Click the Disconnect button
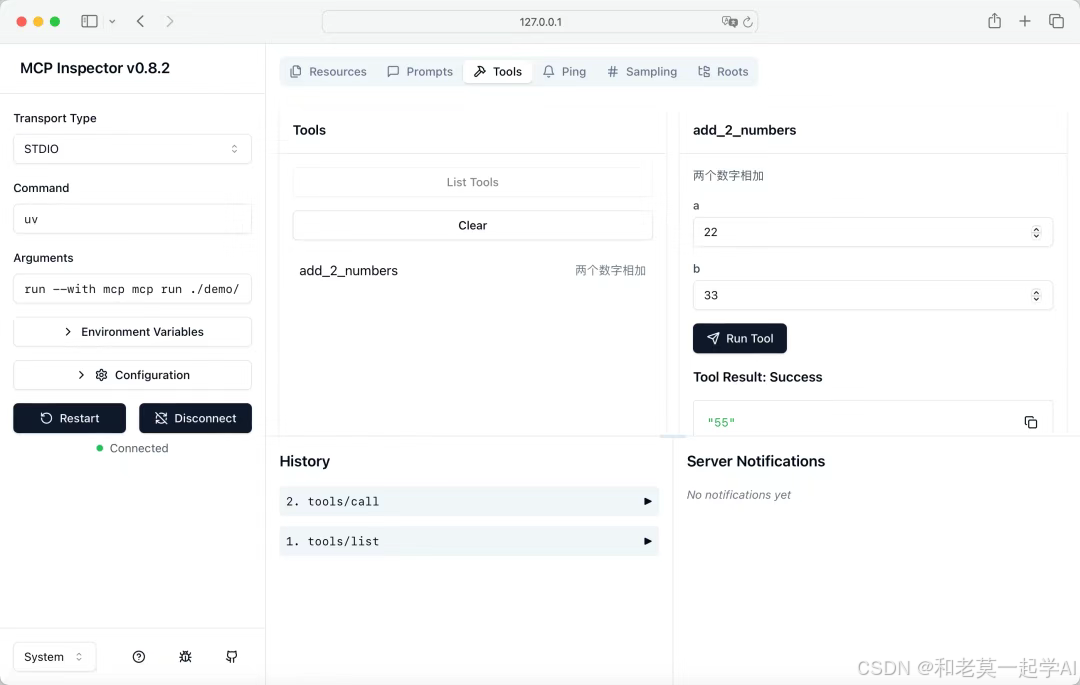The width and height of the screenshot is (1080, 685). pyautogui.click(x=196, y=419)
